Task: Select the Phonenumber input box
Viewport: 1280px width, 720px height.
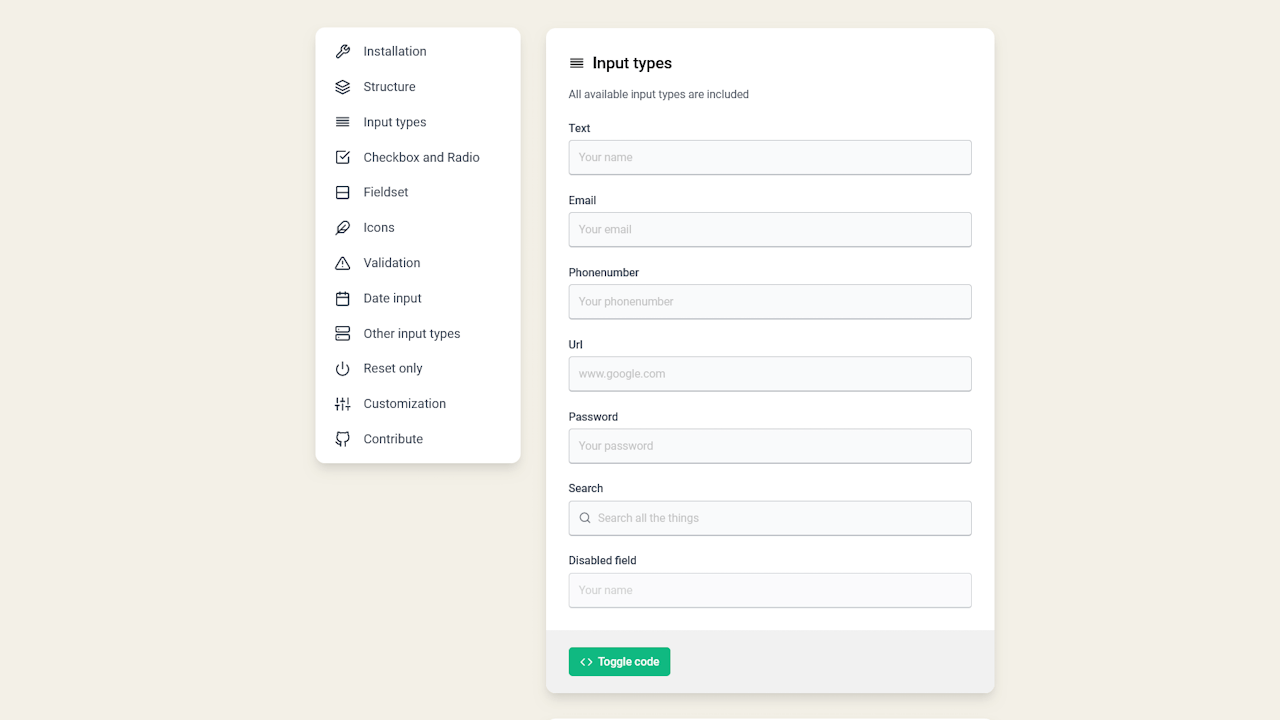Action: point(769,301)
